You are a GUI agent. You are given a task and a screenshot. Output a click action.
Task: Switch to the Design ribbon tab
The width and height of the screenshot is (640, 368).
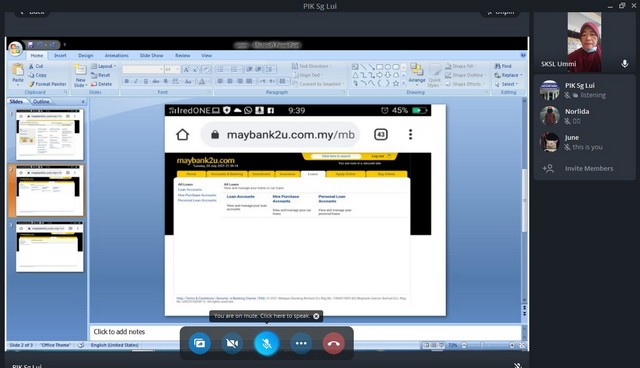coord(85,55)
